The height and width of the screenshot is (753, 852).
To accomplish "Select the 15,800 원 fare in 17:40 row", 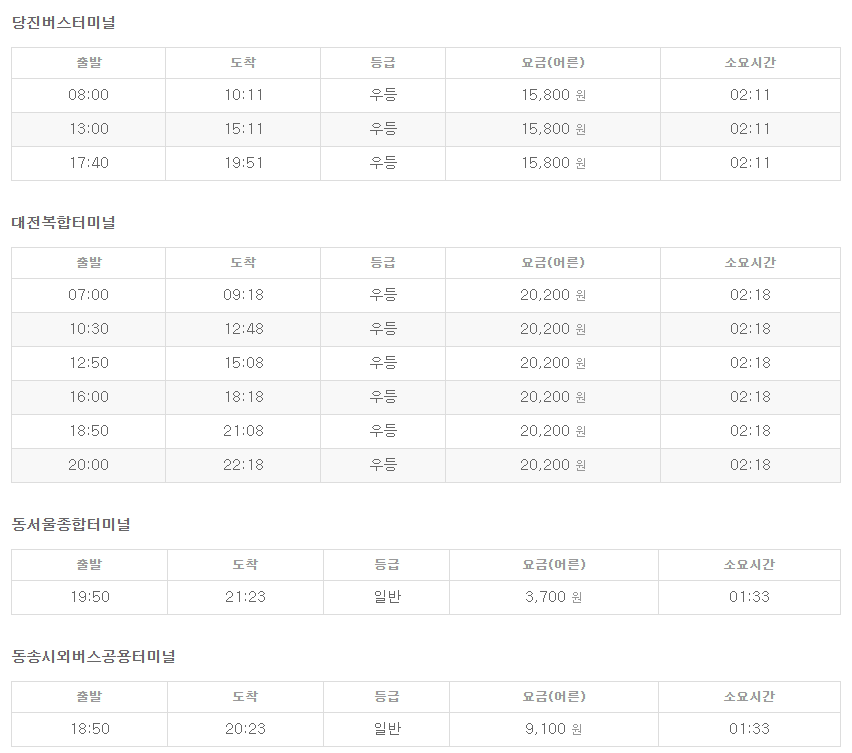I will [x=553, y=163].
